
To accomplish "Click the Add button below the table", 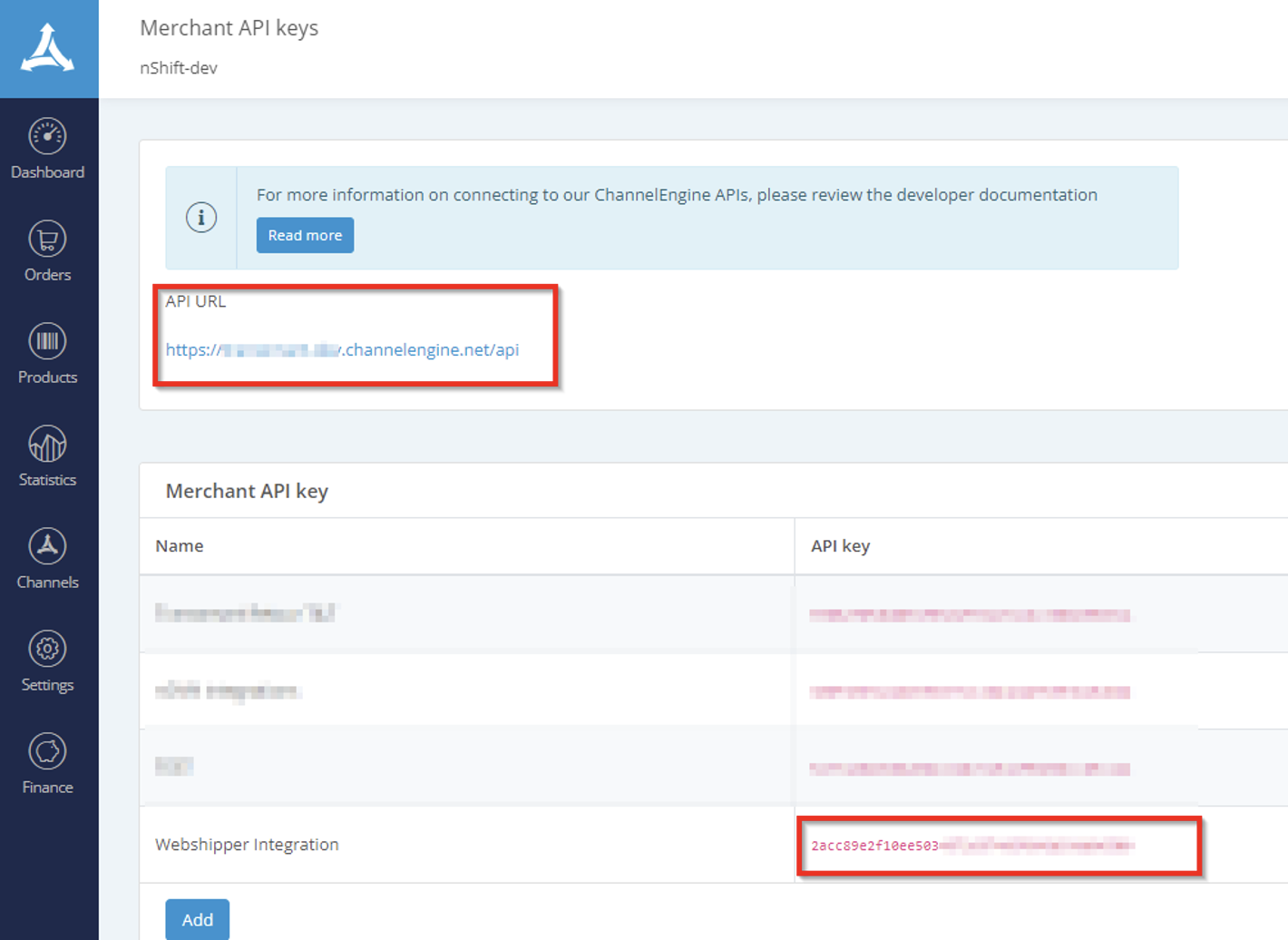I will tap(197, 919).
